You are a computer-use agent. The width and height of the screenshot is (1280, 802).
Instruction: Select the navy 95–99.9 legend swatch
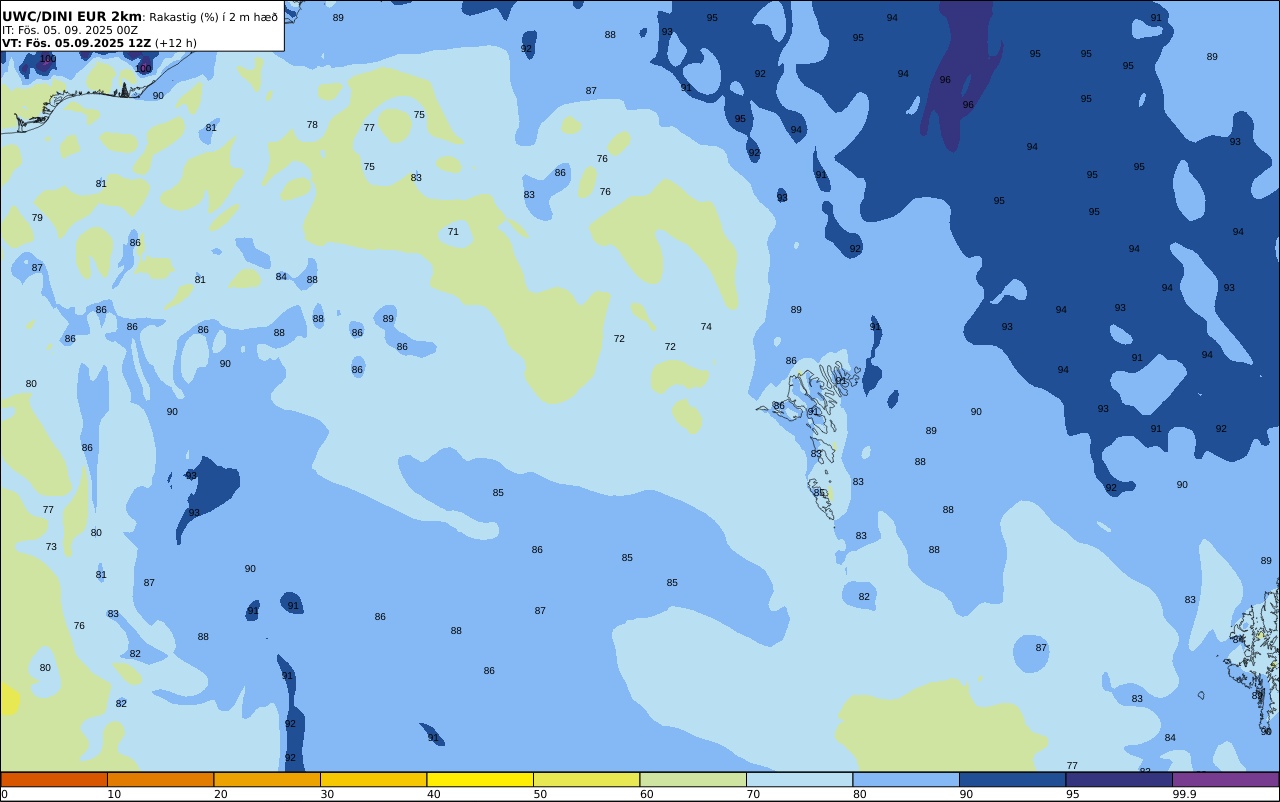[1119, 779]
